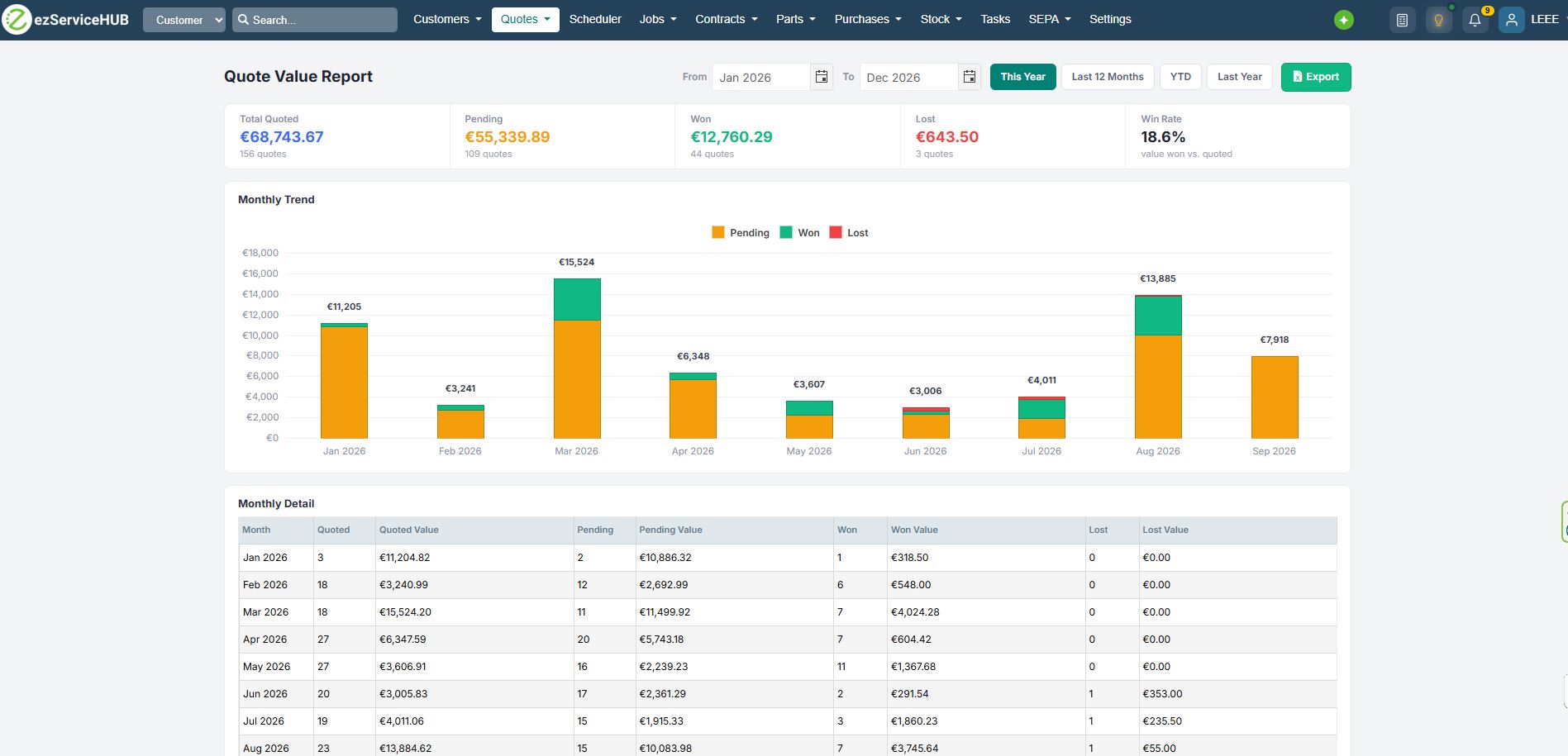Image resolution: width=1568 pixels, height=756 pixels.
Task: Open the To date calendar picker
Action: [x=970, y=77]
